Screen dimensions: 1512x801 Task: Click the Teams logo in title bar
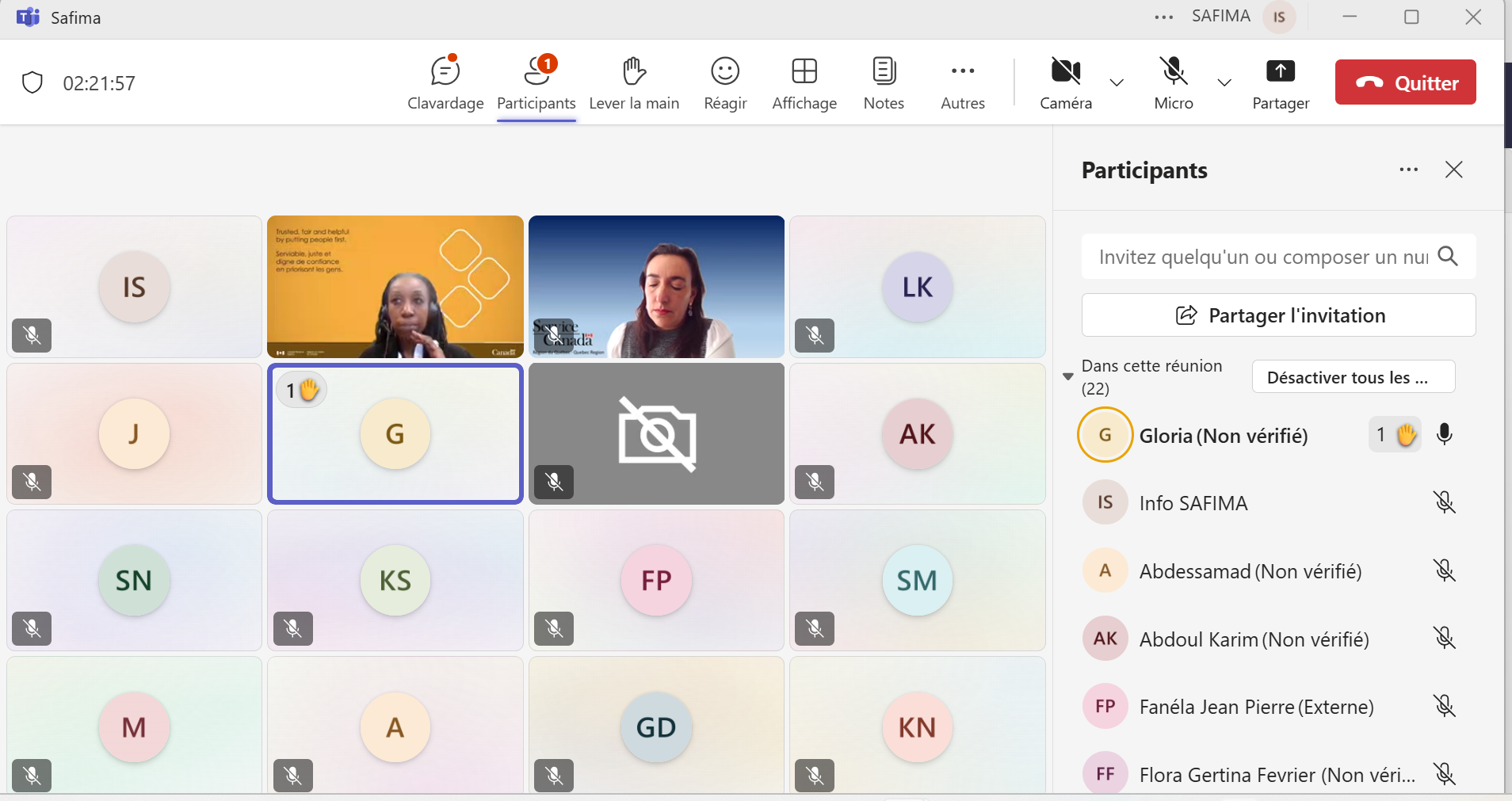(x=29, y=17)
